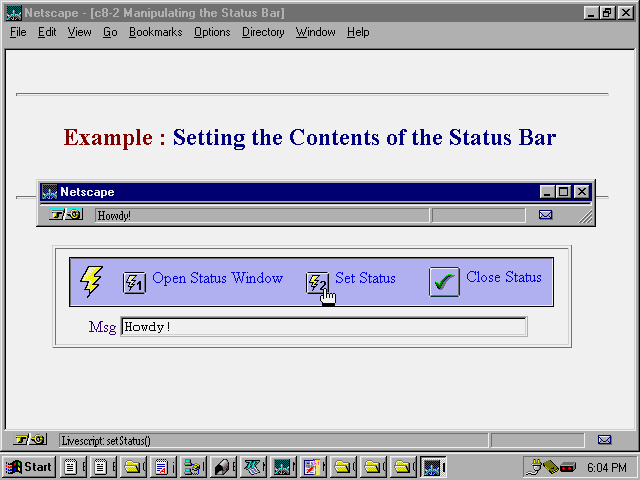
Task: Follow the Open Status Window link
Action: pyautogui.click(x=217, y=278)
